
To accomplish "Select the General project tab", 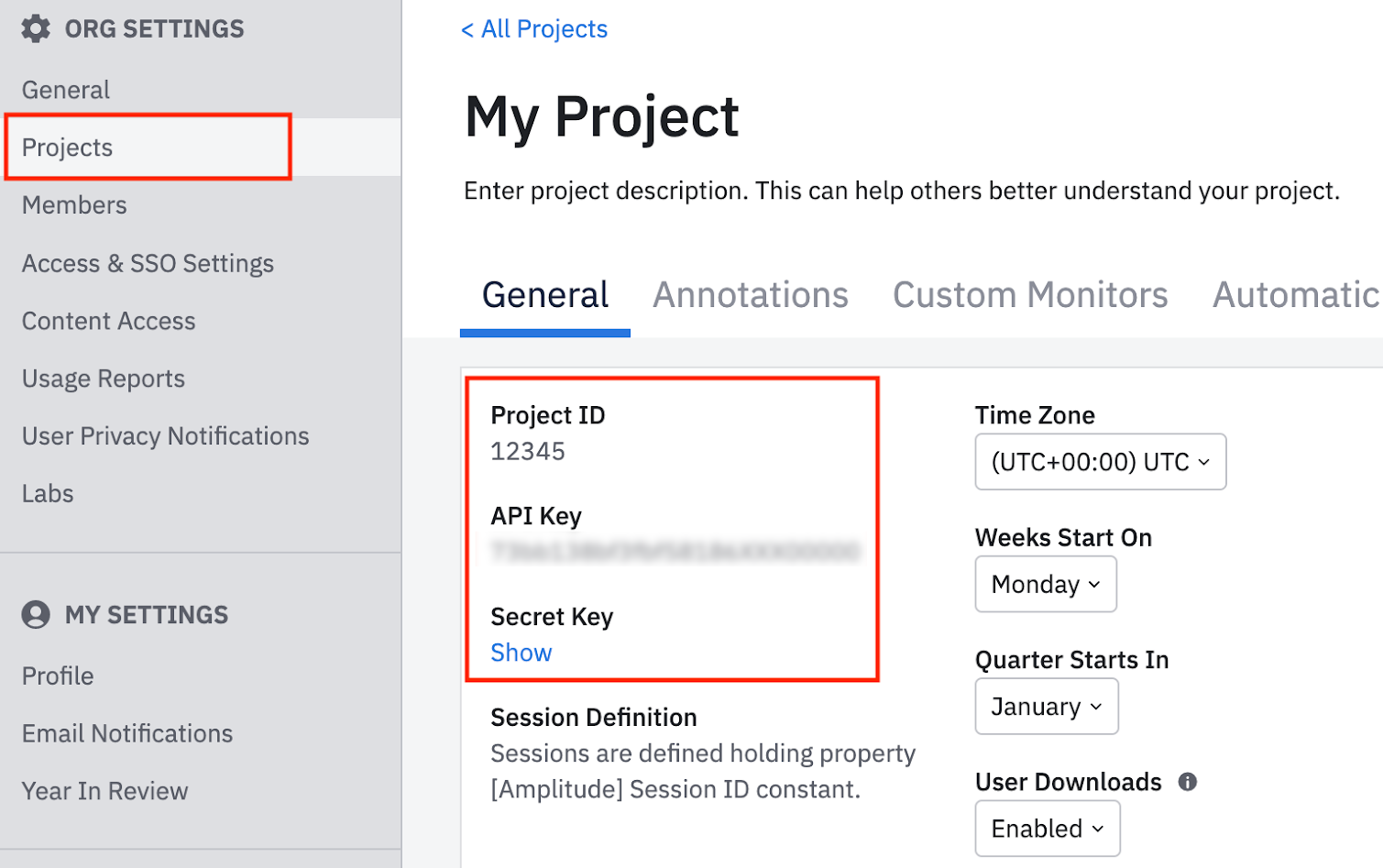I will (545, 295).
